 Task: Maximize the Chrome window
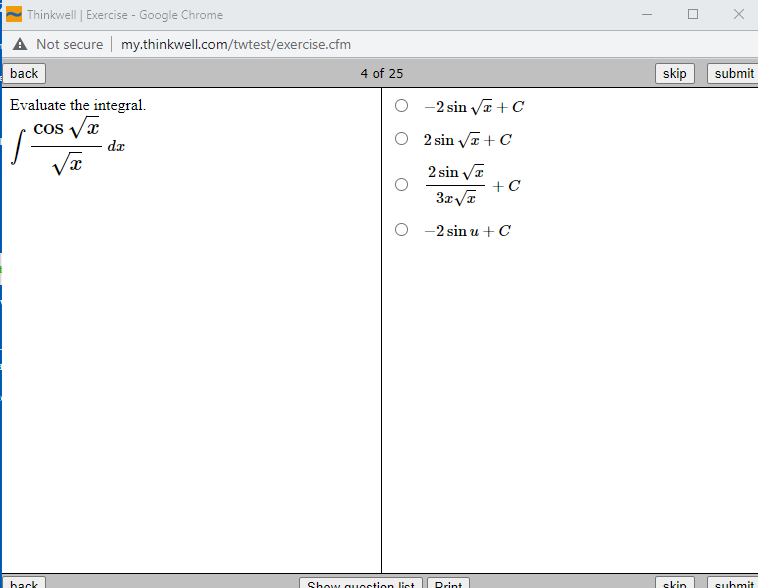click(693, 15)
